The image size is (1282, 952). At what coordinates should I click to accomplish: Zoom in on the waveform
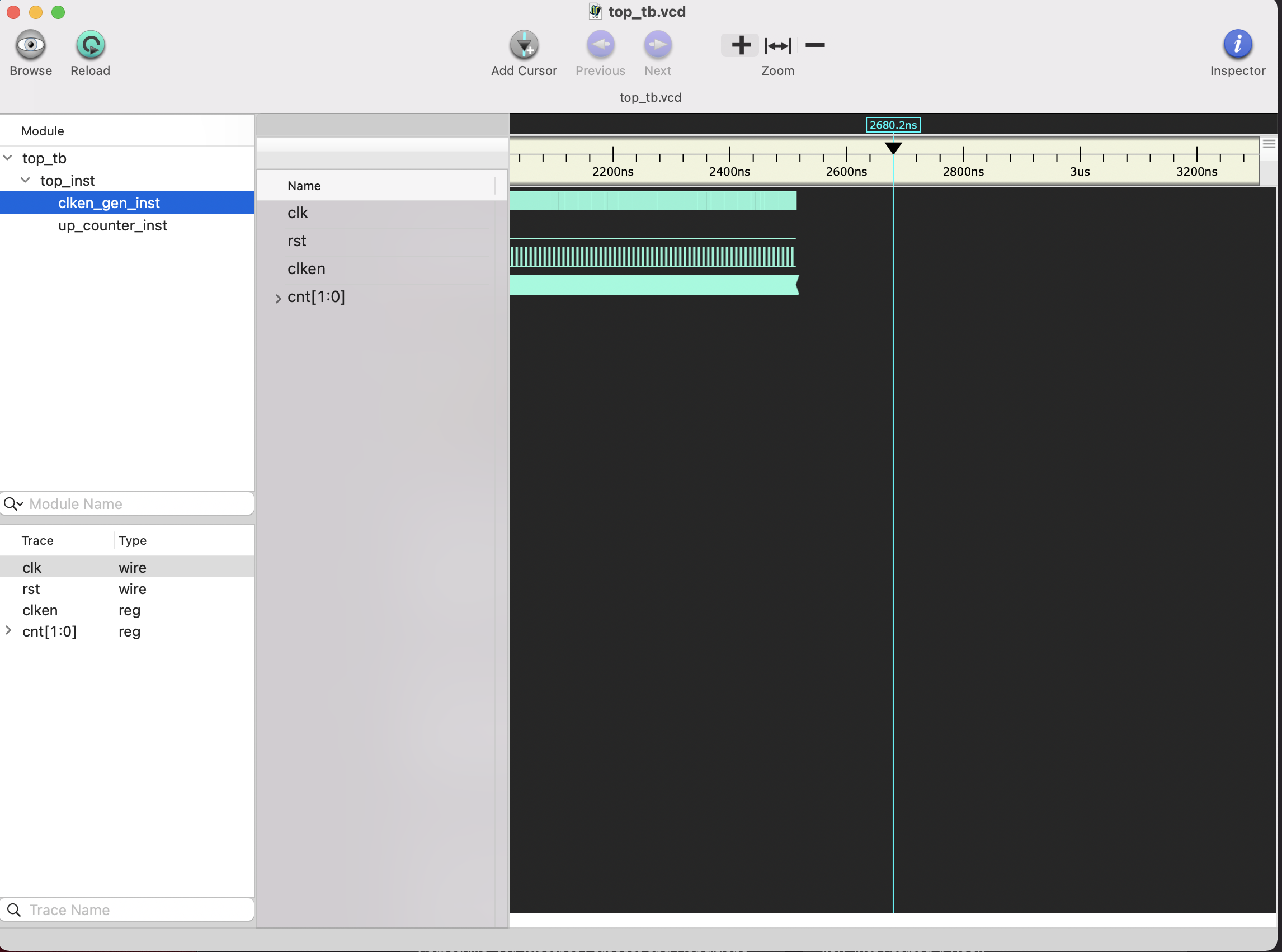pyautogui.click(x=741, y=45)
